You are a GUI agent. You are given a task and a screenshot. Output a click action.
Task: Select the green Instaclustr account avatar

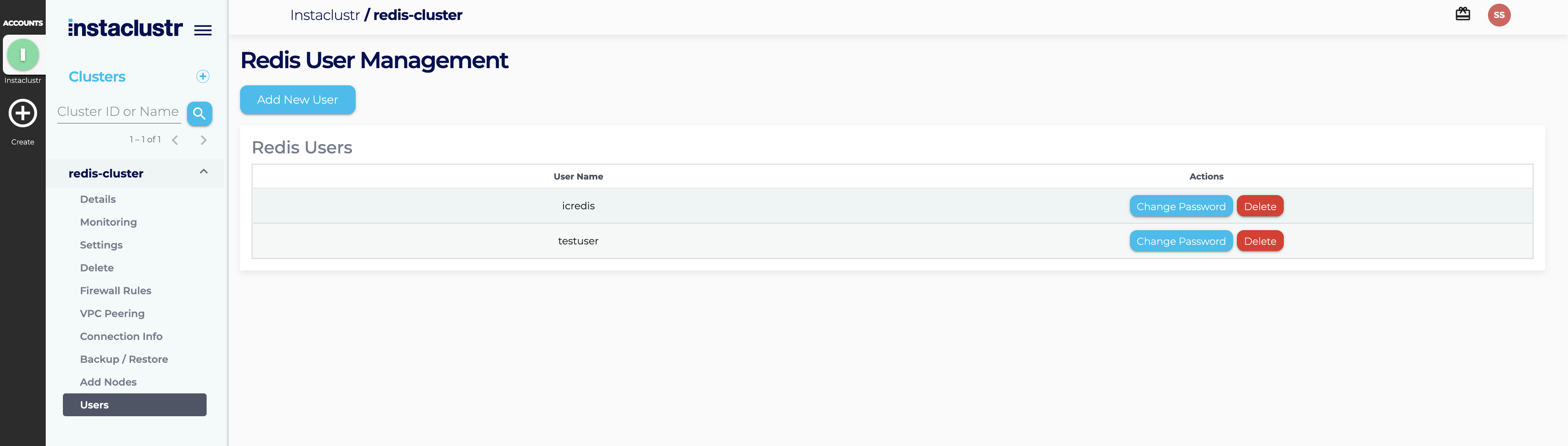coord(22,55)
